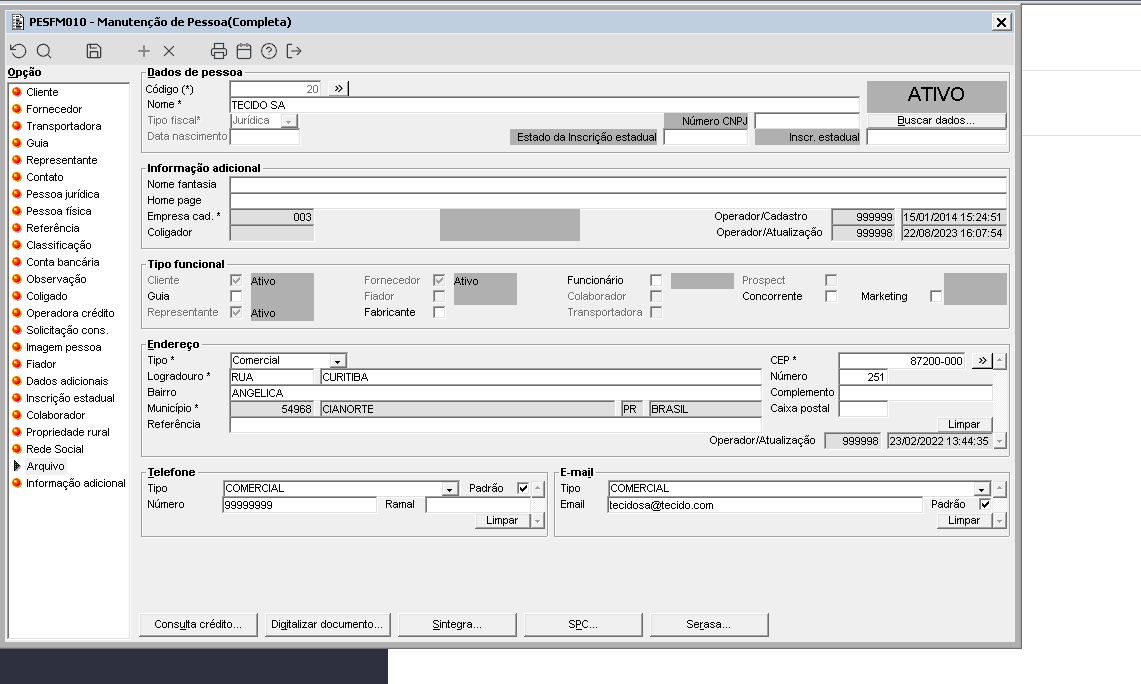Click Endereço scroll up arrow
The image size is (1141, 684).
click(1001, 360)
